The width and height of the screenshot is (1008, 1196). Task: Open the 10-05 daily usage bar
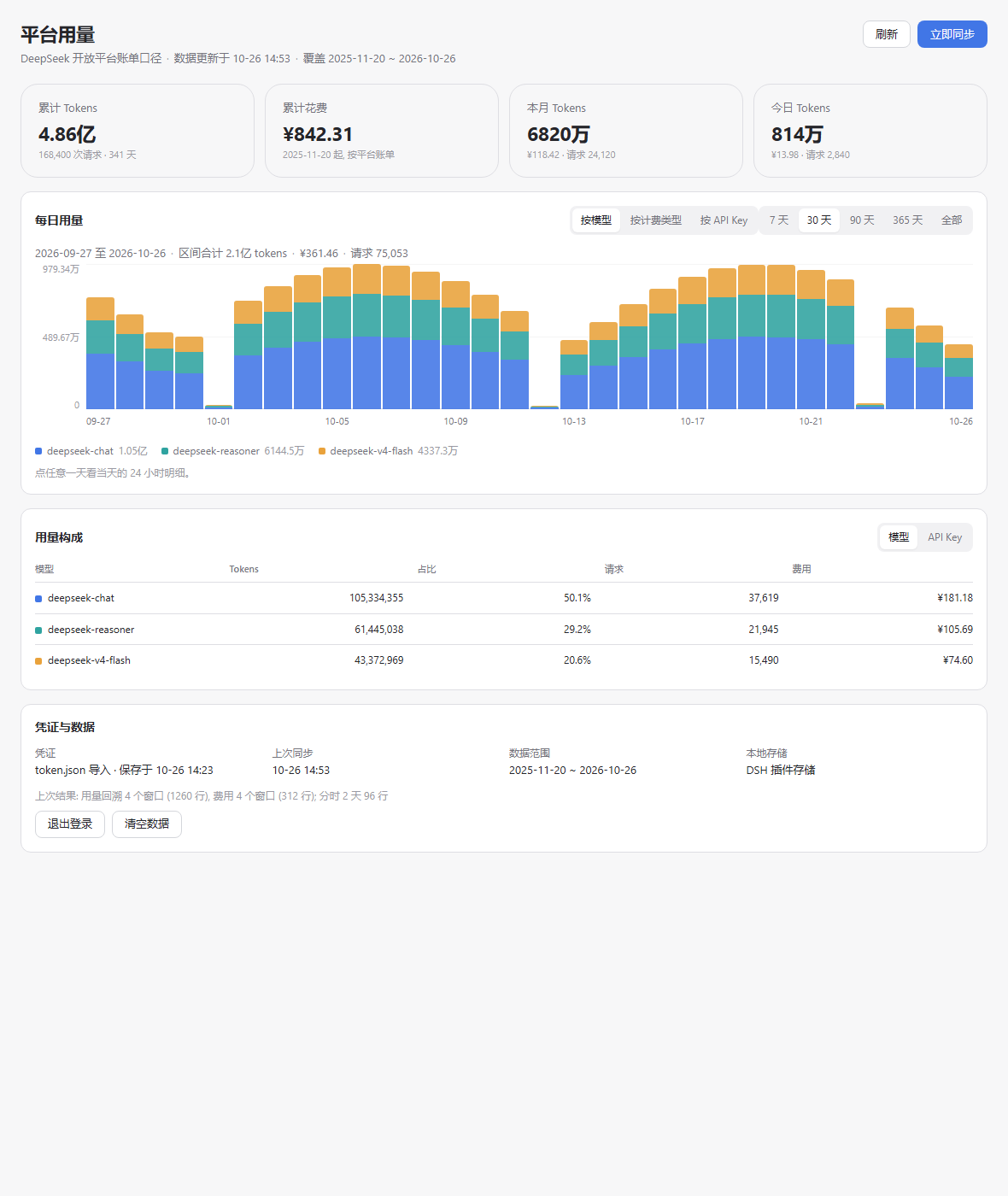(x=337, y=338)
